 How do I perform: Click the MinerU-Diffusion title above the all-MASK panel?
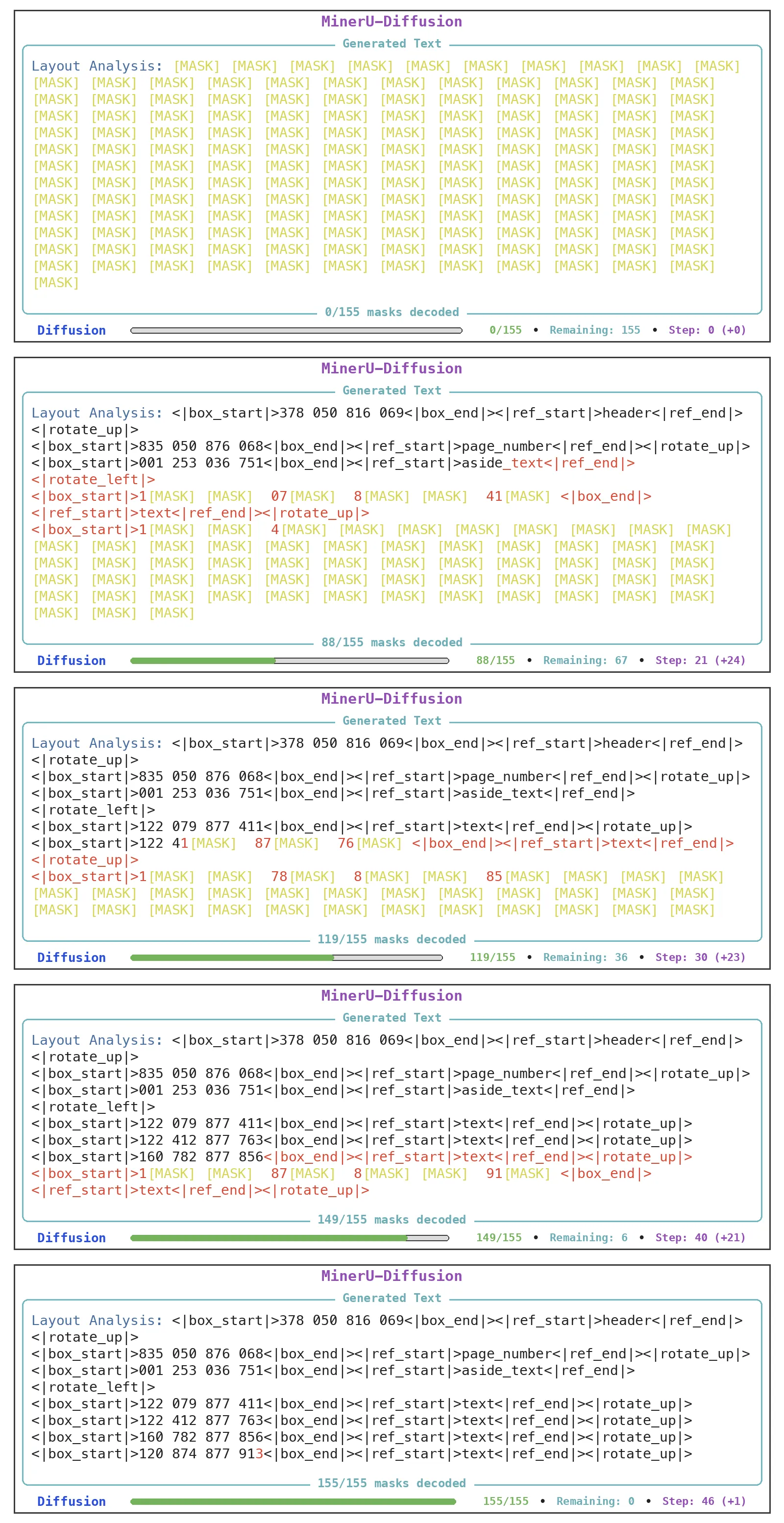pos(392,21)
